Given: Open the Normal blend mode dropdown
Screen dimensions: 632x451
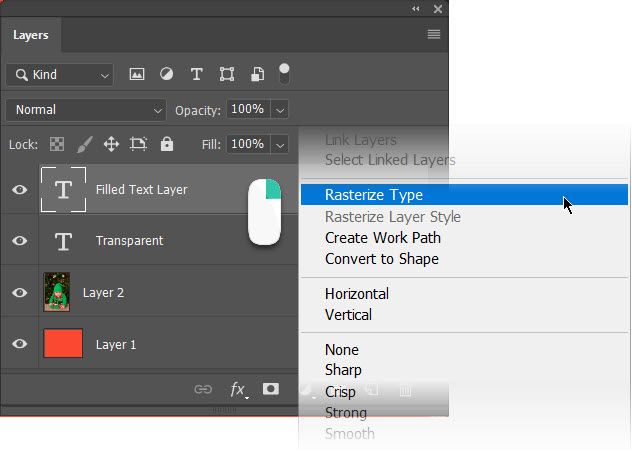Looking at the screenshot, I should [x=86, y=110].
